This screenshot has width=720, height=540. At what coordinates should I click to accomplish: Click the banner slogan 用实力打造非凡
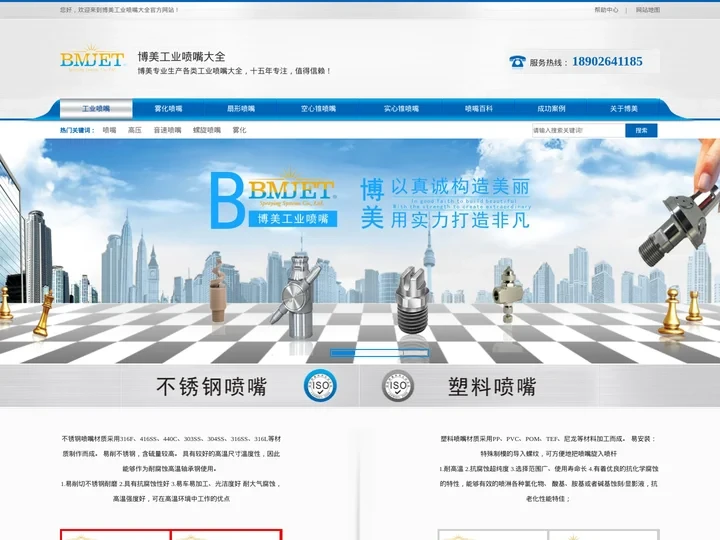point(461,220)
